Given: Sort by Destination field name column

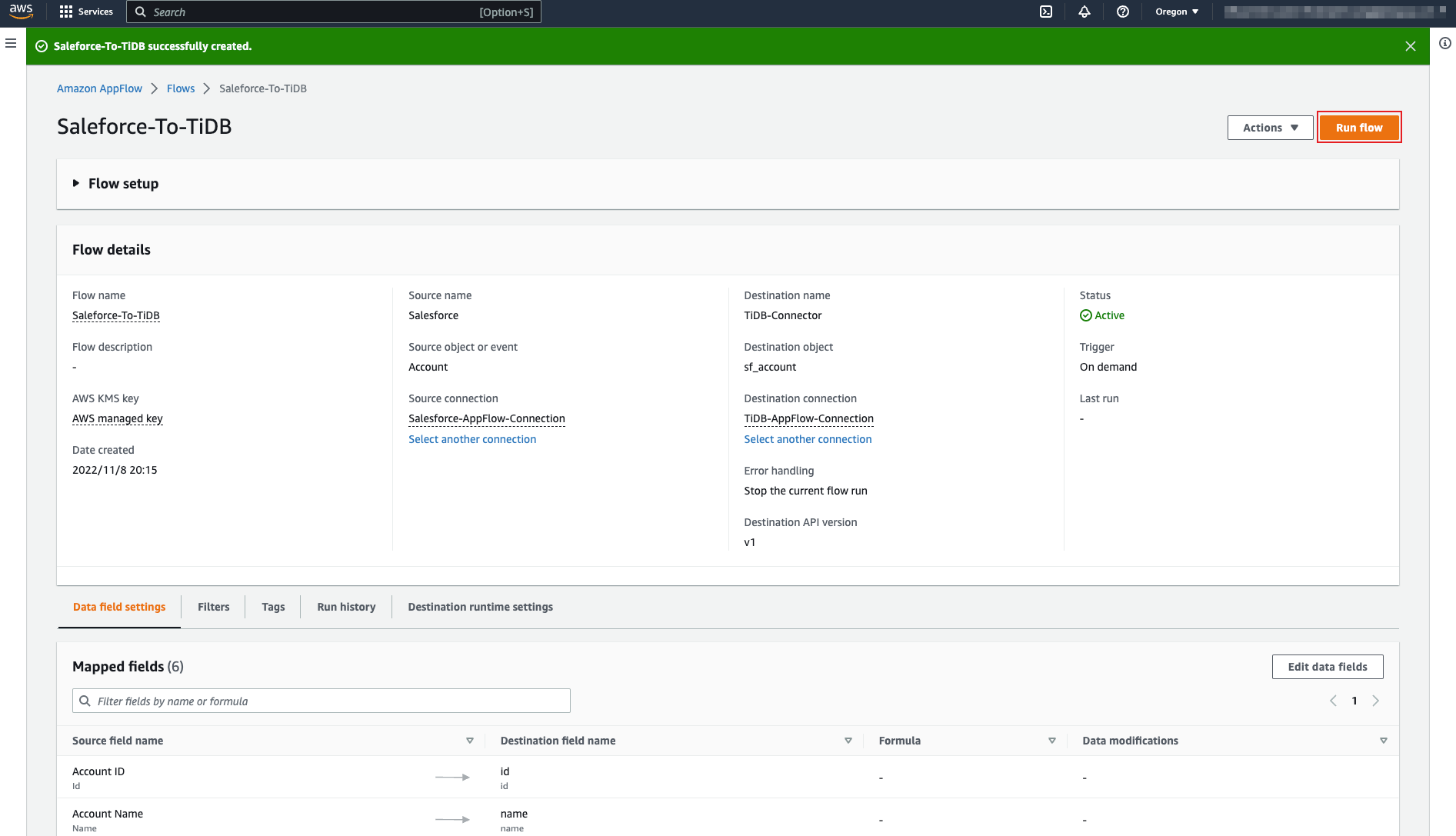Looking at the screenshot, I should 848,741.
